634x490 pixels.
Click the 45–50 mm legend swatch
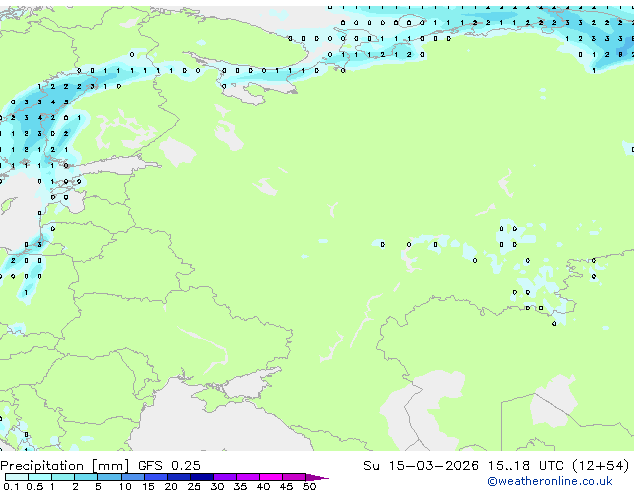294,477
